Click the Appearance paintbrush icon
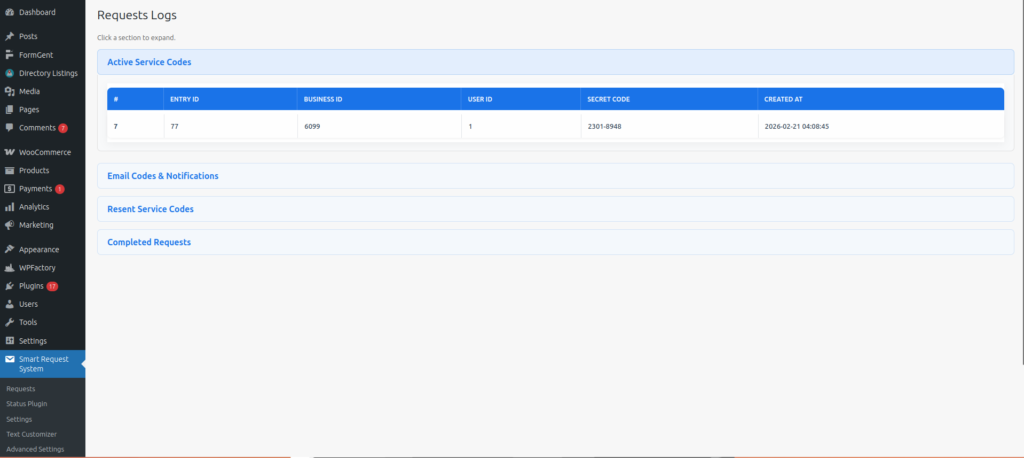This screenshot has height=458, width=1024. pos(9,249)
